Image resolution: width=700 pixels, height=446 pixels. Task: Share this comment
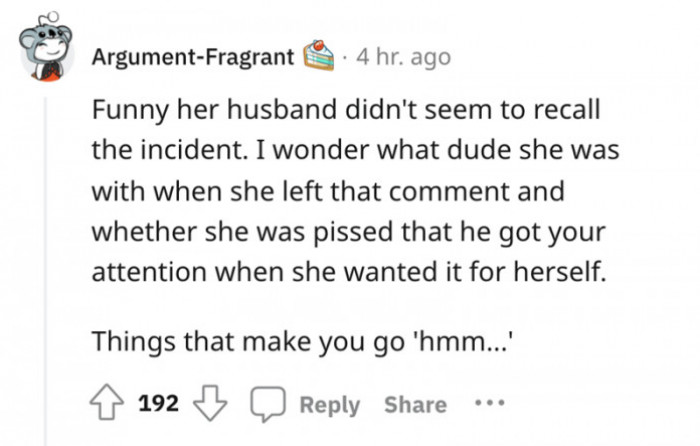(x=415, y=404)
